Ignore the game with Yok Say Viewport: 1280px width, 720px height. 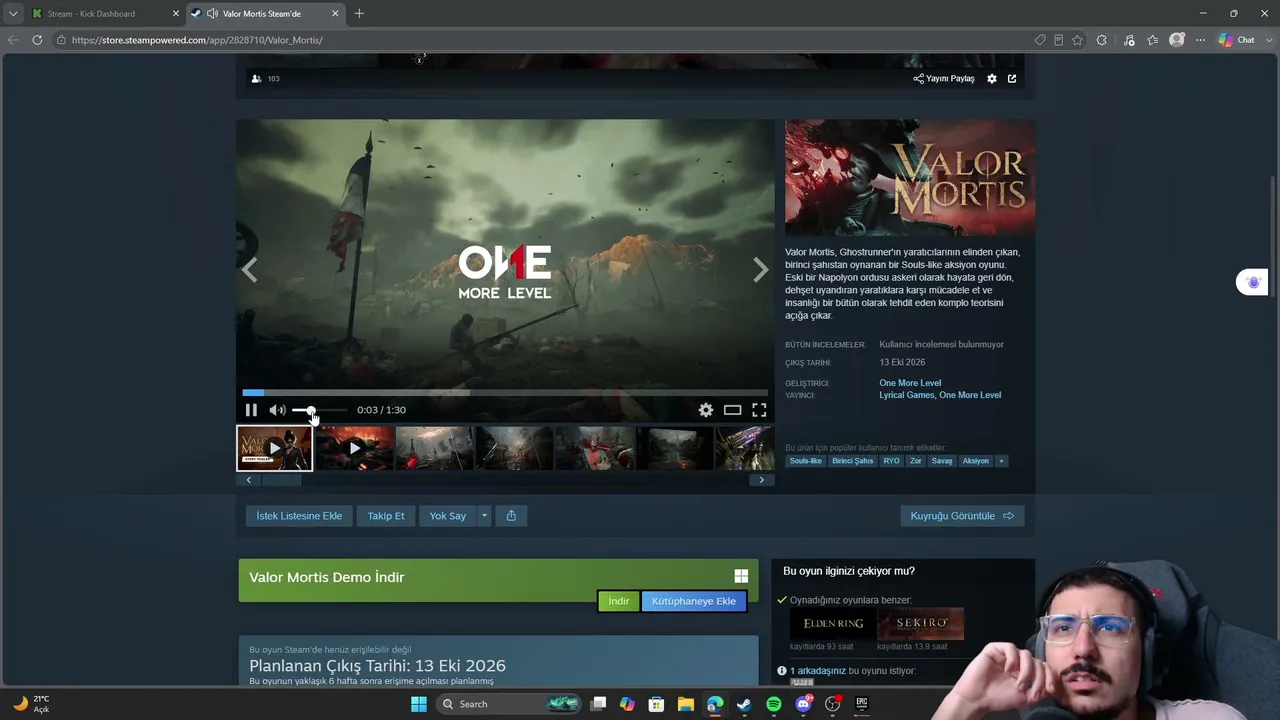tap(447, 516)
